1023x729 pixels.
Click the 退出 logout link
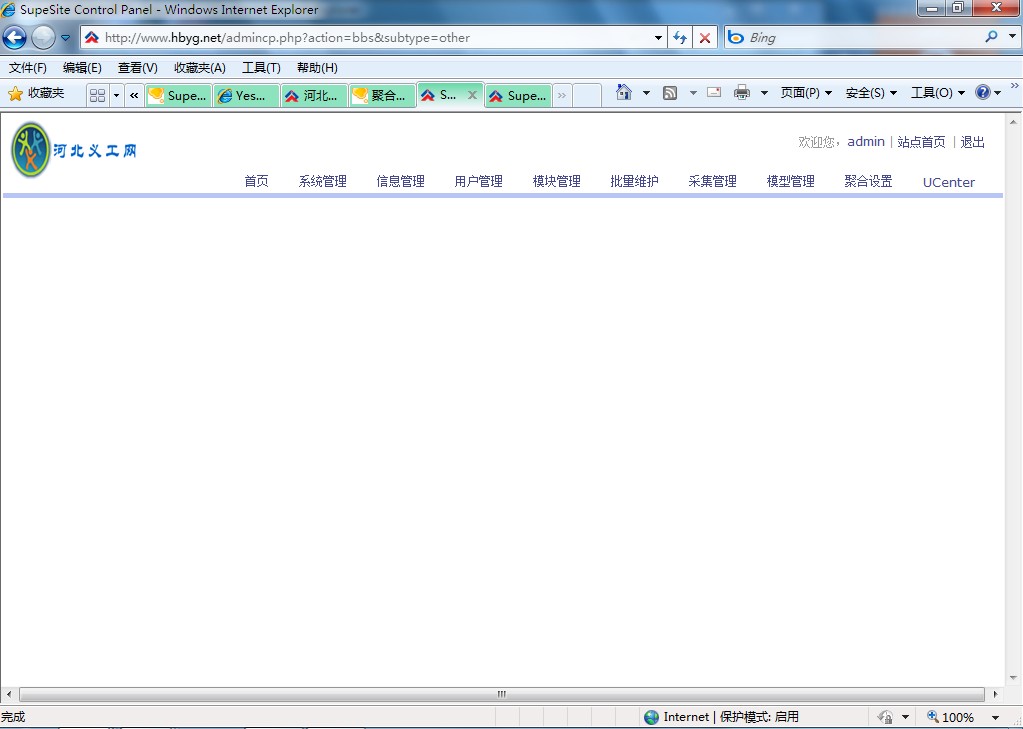point(972,142)
